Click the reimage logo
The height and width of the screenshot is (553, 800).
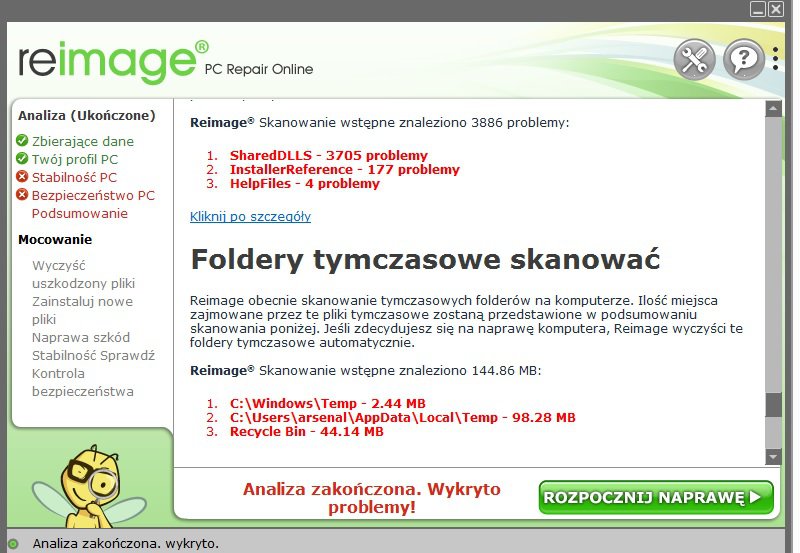pyautogui.click(x=113, y=61)
